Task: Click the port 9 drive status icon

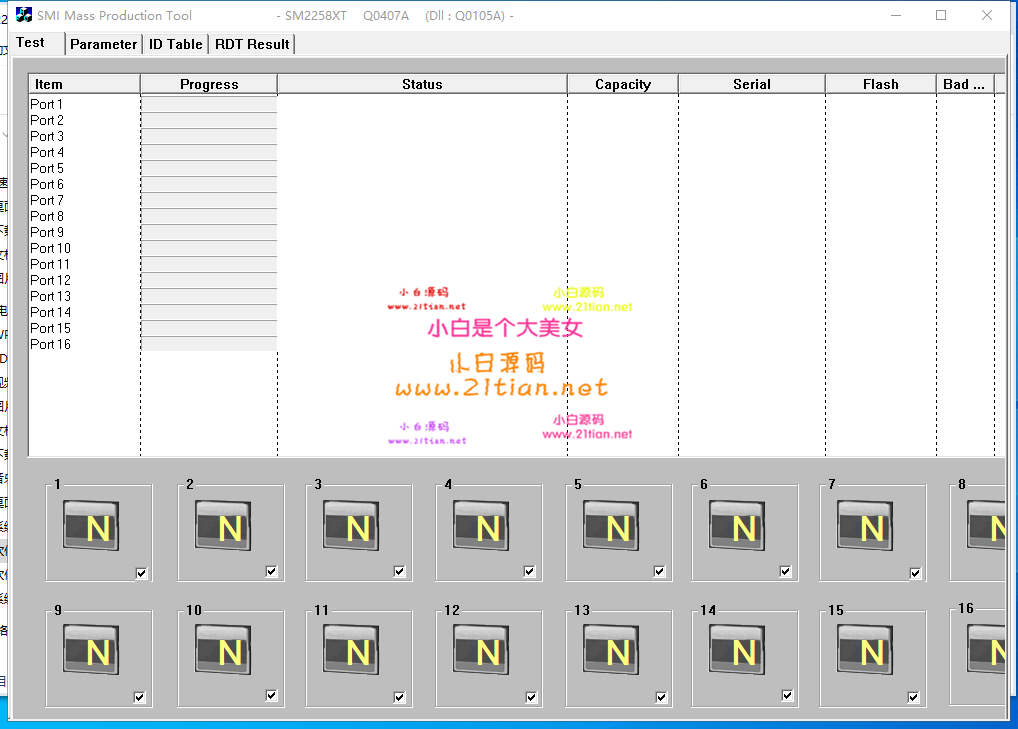Action: (91, 649)
